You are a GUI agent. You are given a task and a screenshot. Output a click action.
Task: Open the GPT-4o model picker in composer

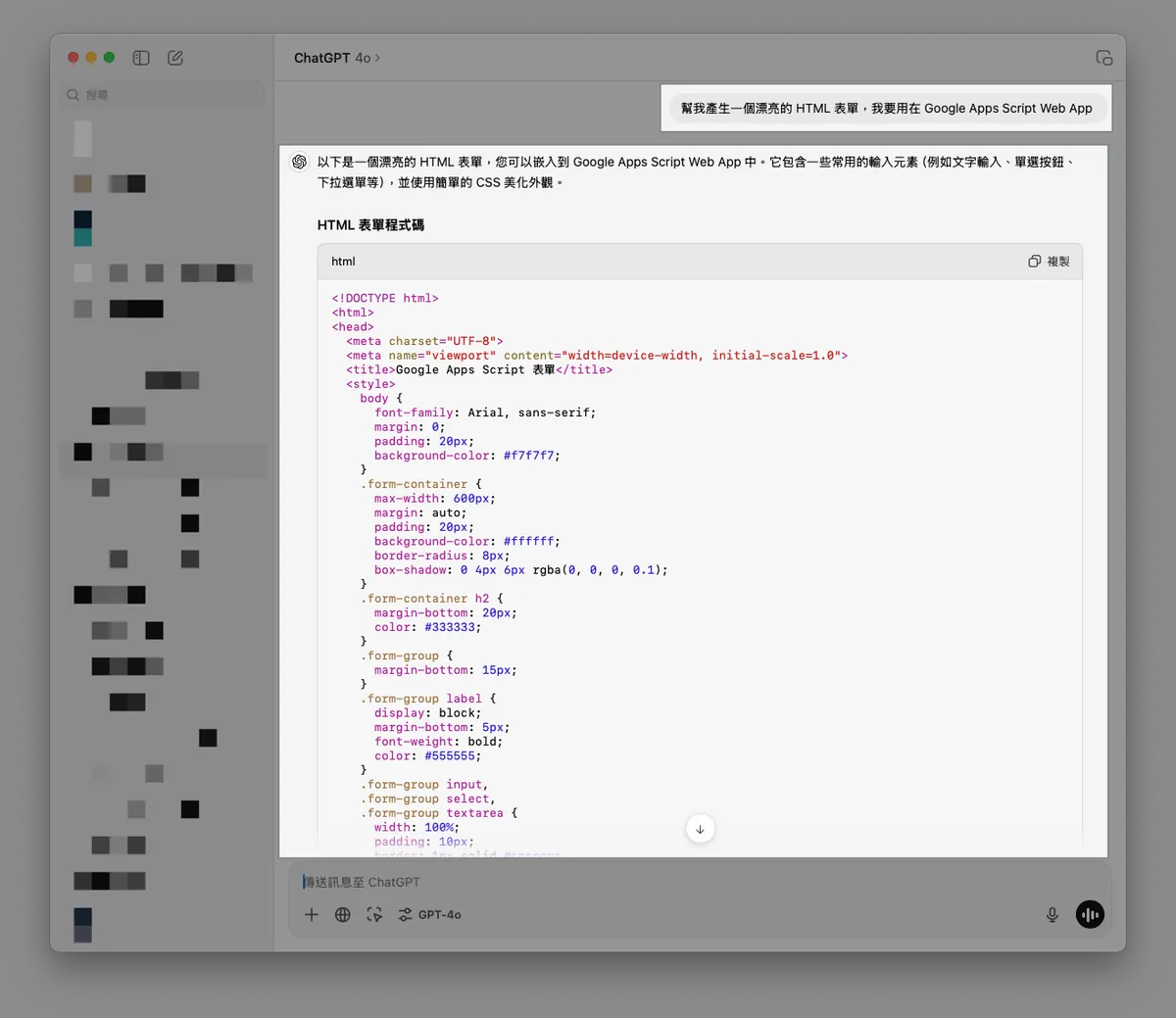pyautogui.click(x=429, y=914)
